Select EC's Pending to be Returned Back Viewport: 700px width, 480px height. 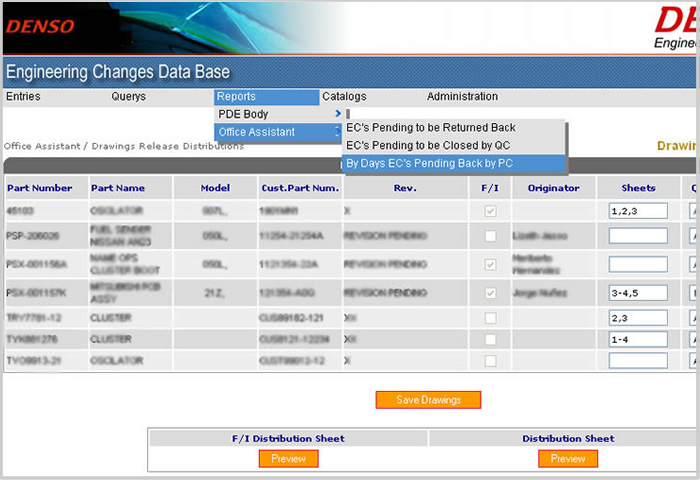[431, 128]
